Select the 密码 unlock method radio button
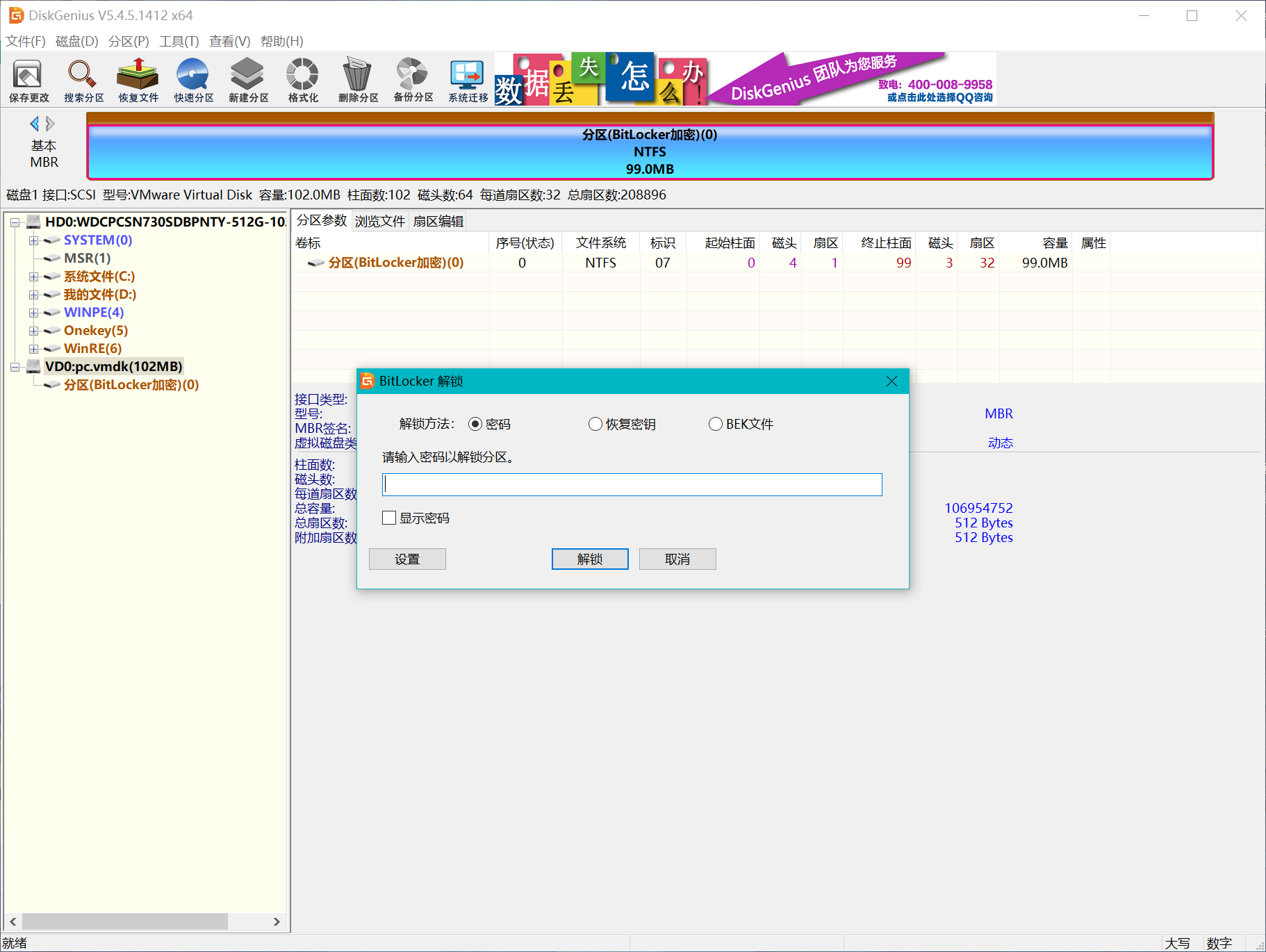The image size is (1266, 952). click(x=475, y=424)
